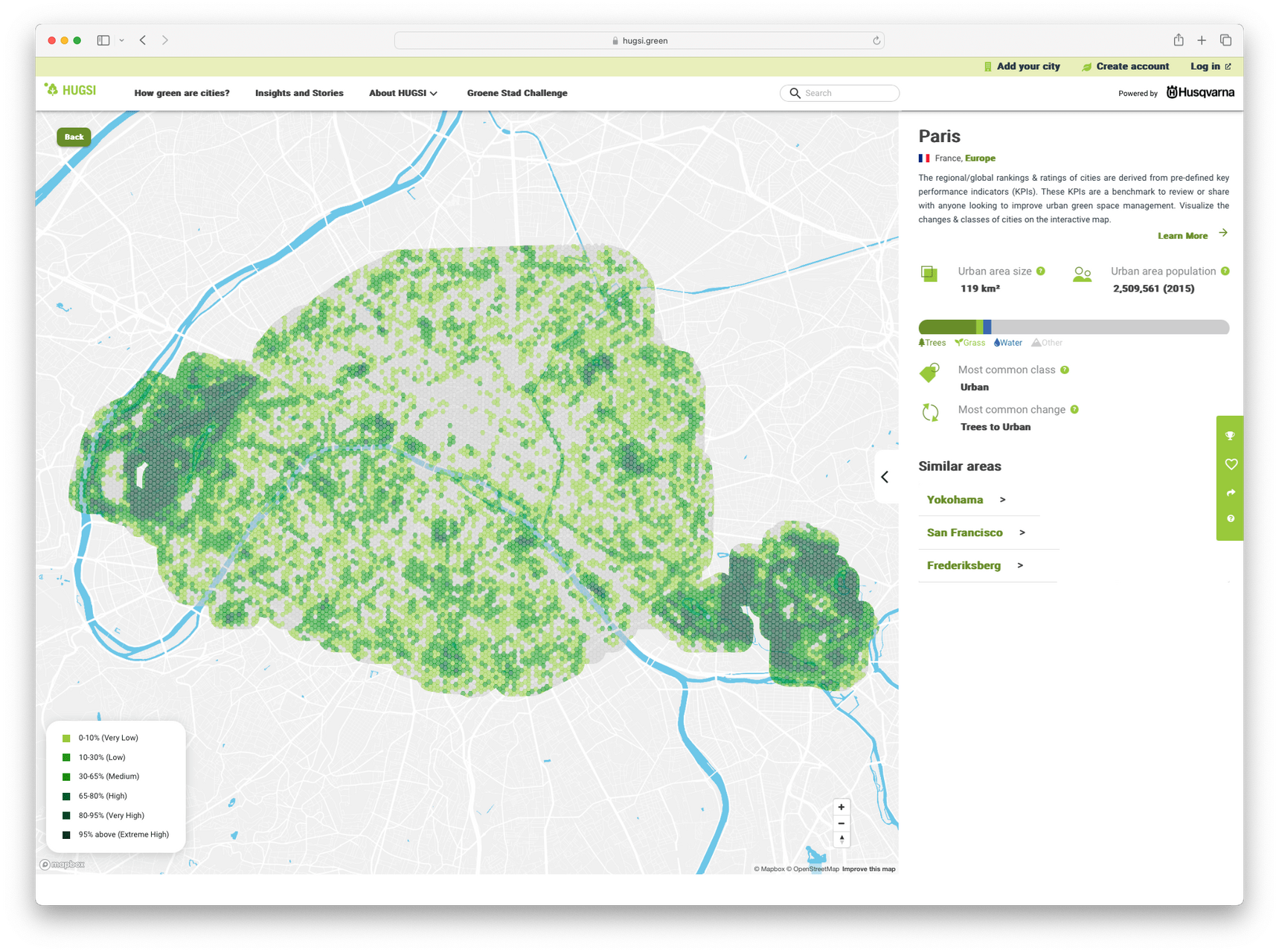Image resolution: width=1279 pixels, height=952 pixels.
Task: Click info icon beside Urban area size
Action: coord(1041,271)
